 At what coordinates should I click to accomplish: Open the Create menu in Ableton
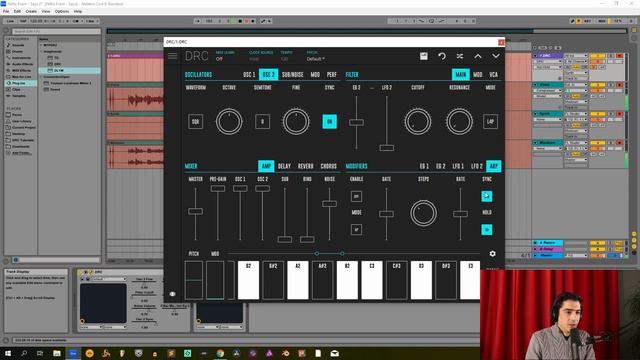pos(31,11)
